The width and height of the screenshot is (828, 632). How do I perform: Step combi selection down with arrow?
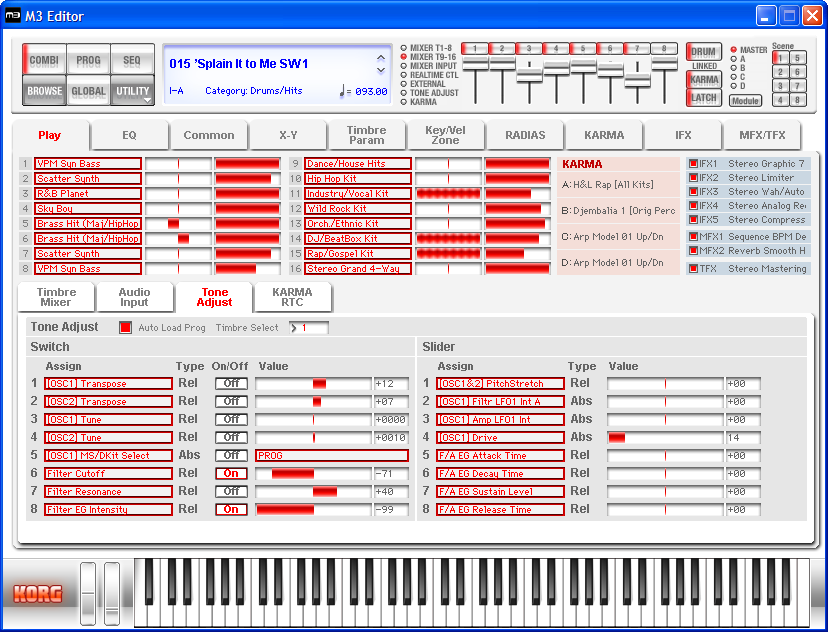pos(381,70)
